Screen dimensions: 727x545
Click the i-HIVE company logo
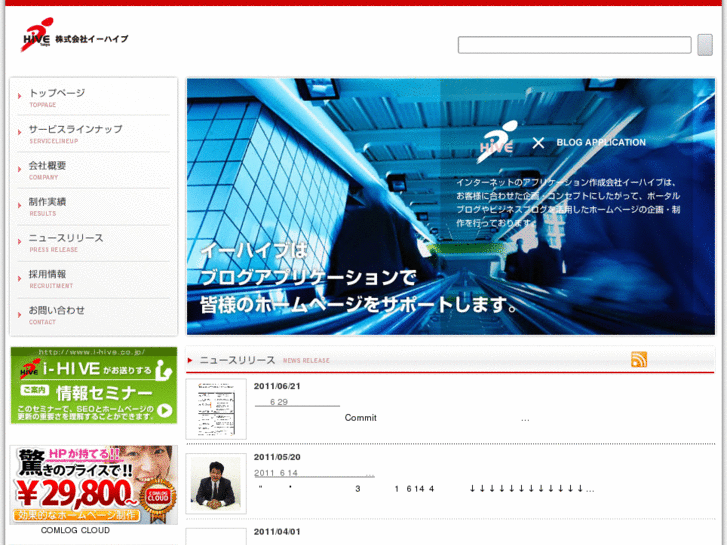(x=74, y=35)
